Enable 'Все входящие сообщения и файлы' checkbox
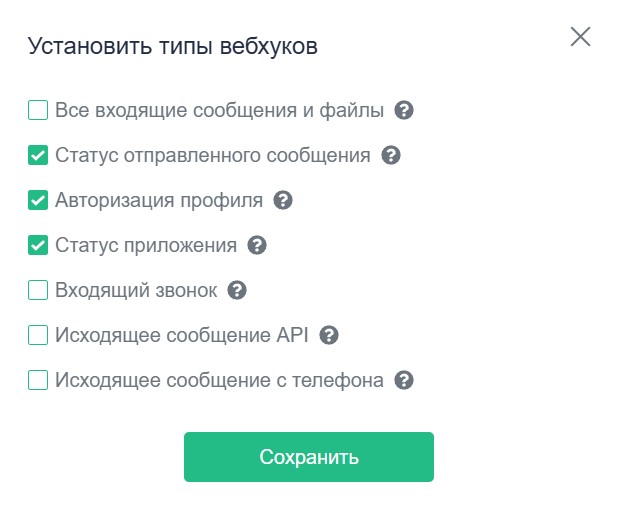Screen dimensions: 619x508 pyautogui.click(x=38, y=110)
